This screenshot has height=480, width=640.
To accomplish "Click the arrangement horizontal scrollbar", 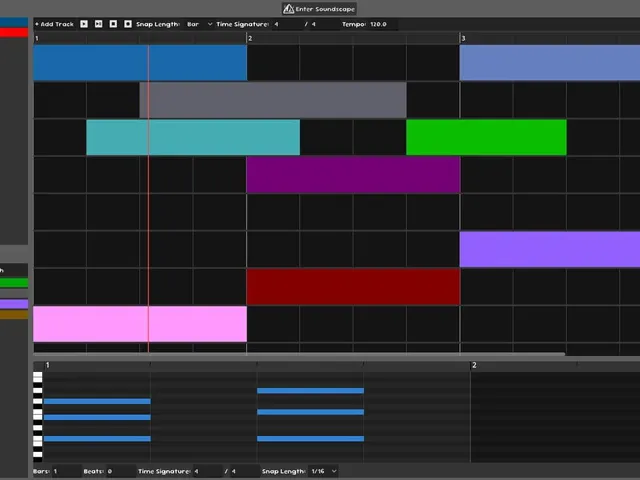I will (299, 354).
